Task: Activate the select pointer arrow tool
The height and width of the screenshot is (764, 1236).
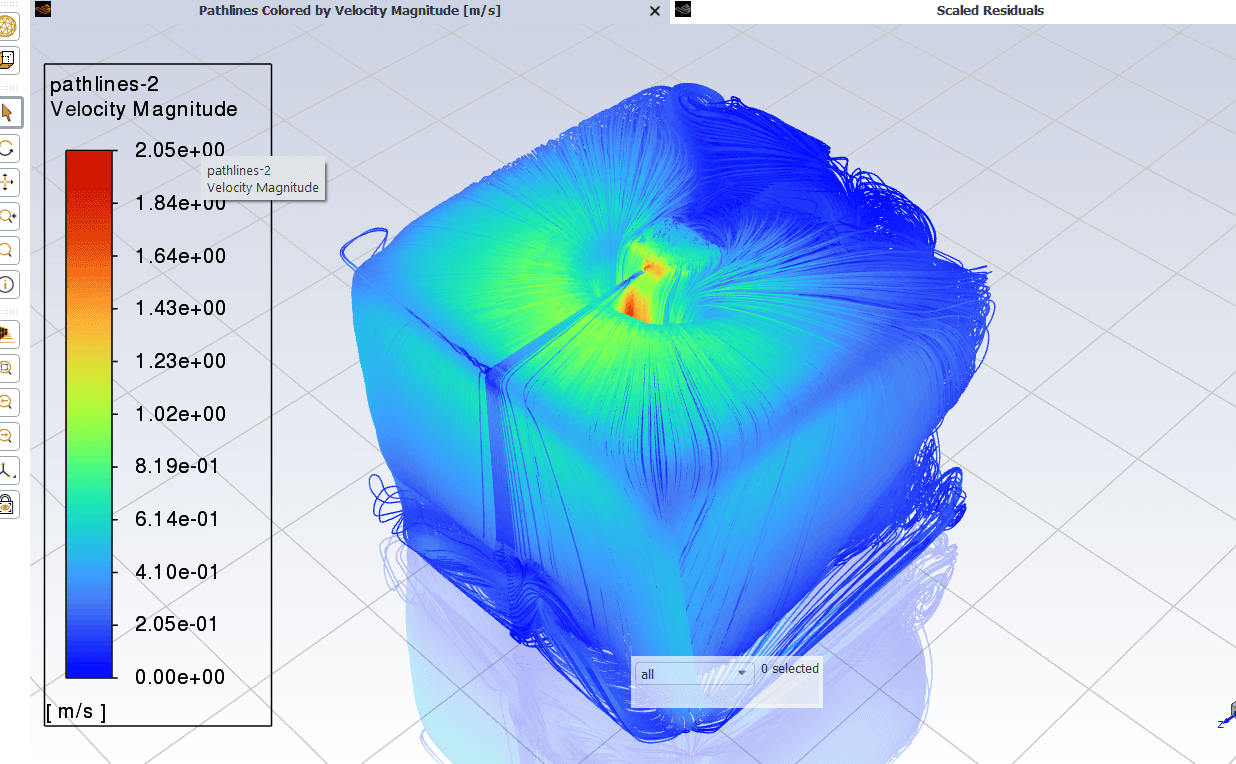Action: coord(8,111)
